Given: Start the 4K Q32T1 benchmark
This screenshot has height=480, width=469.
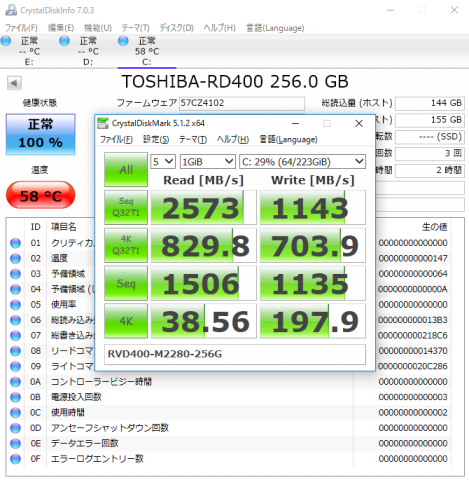Looking at the screenshot, I should click(x=126, y=245).
